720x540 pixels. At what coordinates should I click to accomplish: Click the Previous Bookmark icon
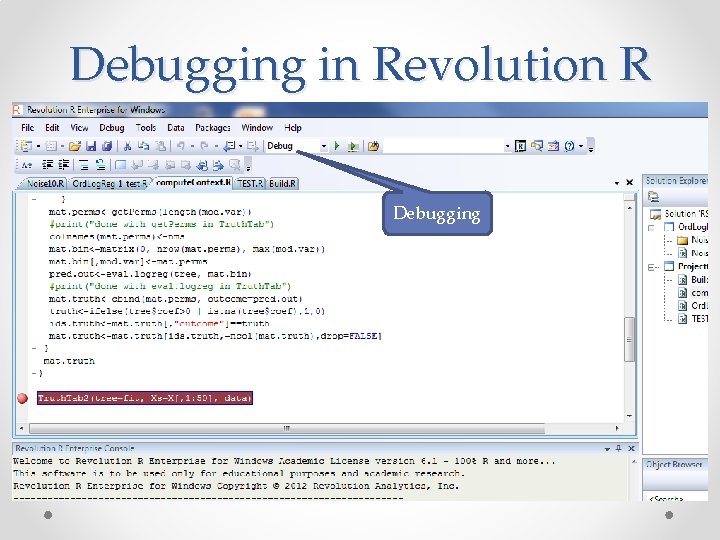pos(137,165)
